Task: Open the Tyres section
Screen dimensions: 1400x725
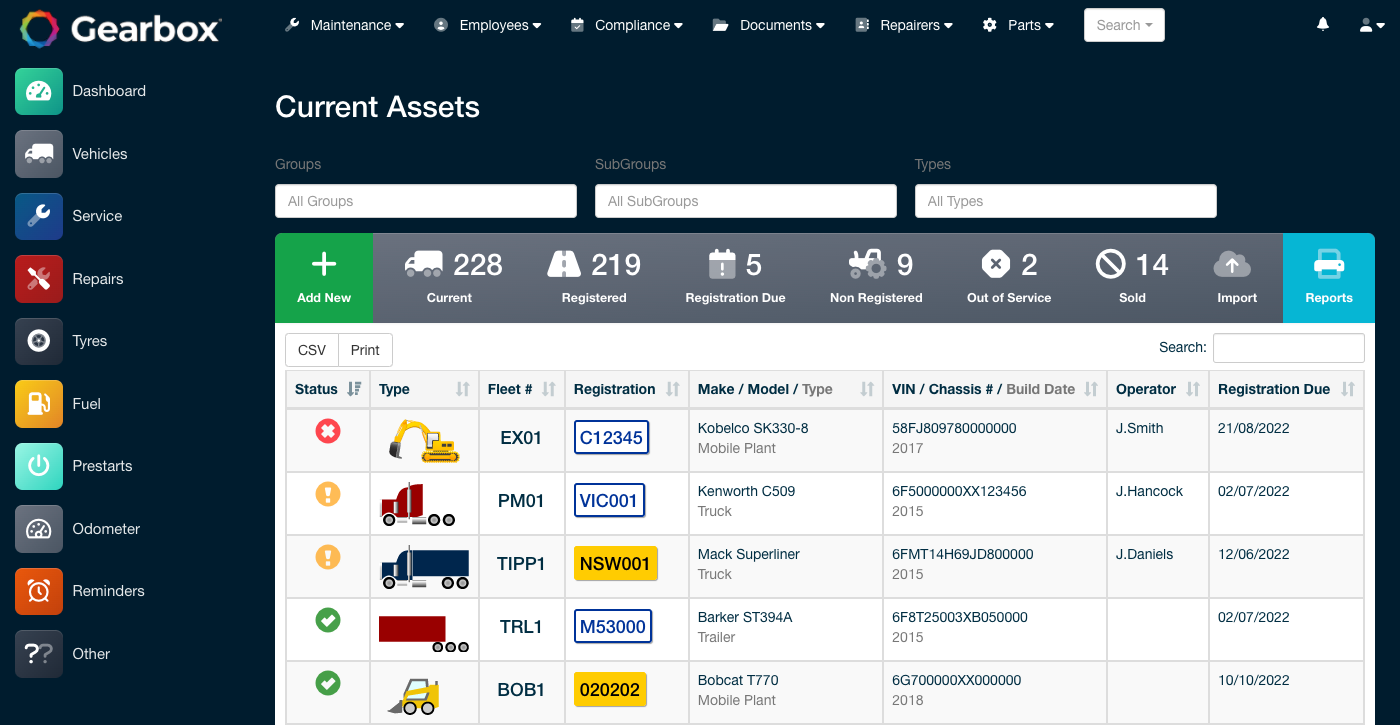Action: (89, 341)
